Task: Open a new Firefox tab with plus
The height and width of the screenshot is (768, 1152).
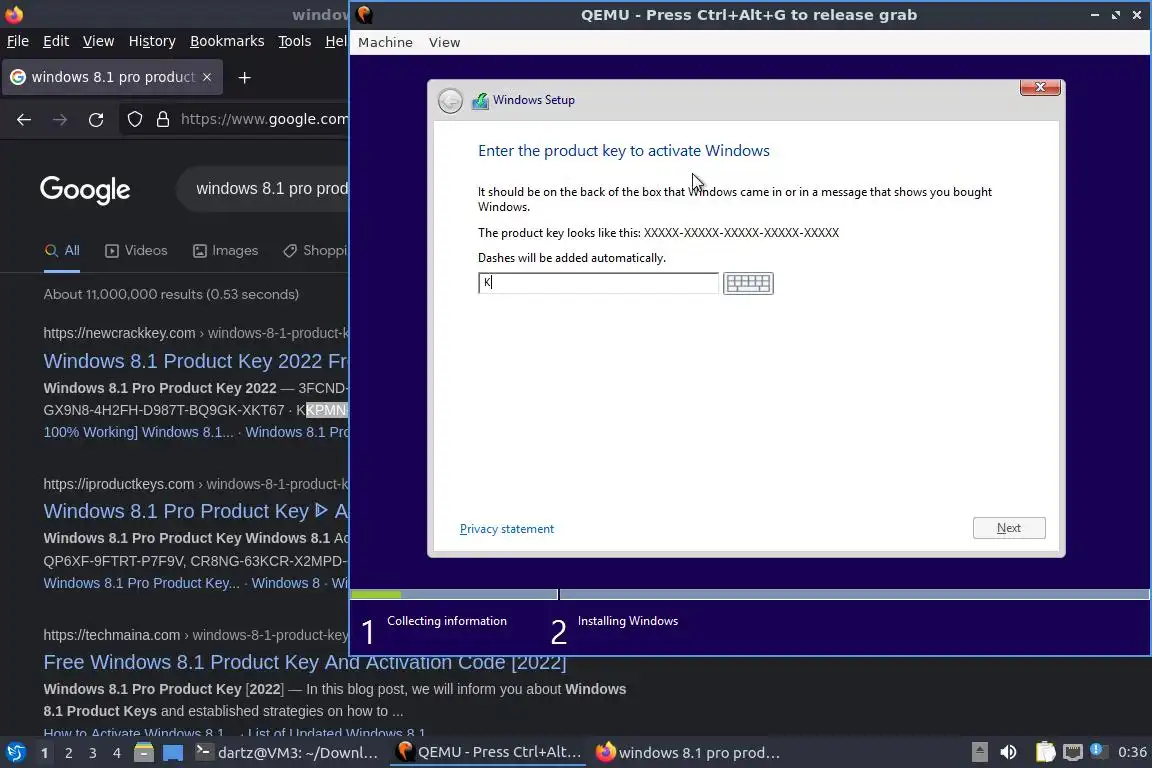Action: point(245,77)
